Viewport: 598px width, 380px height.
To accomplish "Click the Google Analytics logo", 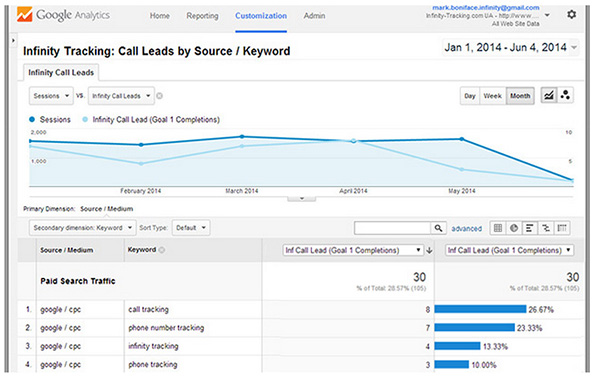I will 63,15.
